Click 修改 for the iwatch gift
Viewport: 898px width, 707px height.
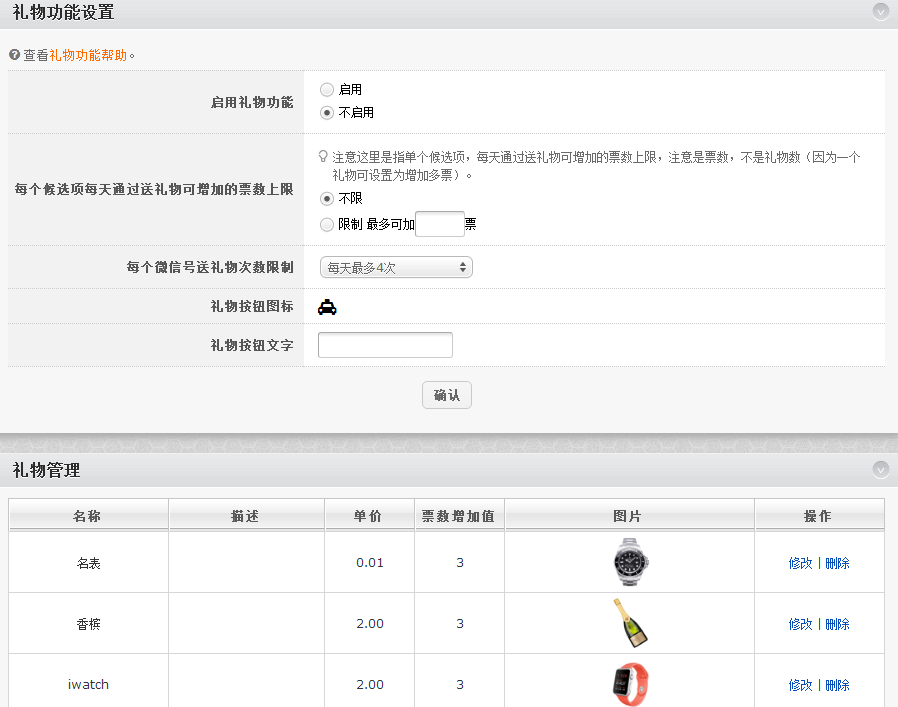tap(800, 685)
